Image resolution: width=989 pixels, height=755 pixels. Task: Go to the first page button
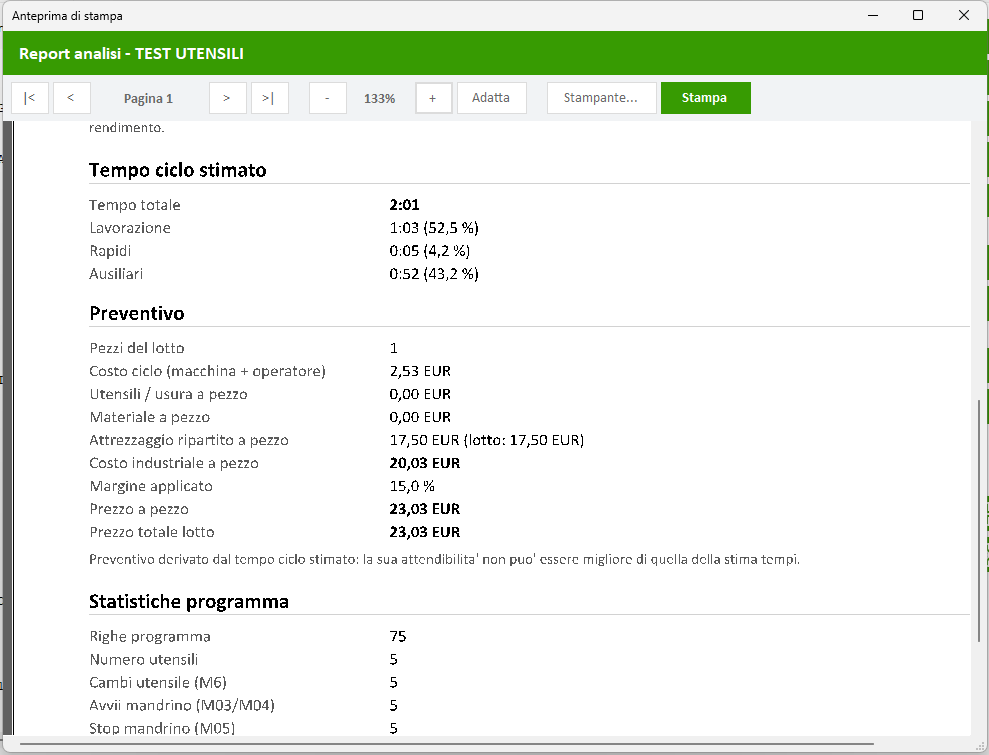point(30,98)
